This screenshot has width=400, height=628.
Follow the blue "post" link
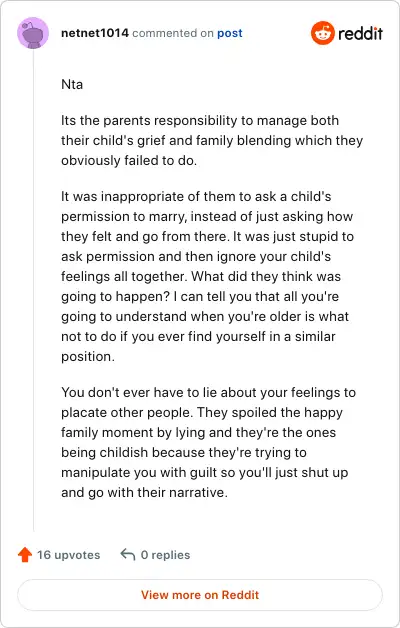(x=230, y=33)
